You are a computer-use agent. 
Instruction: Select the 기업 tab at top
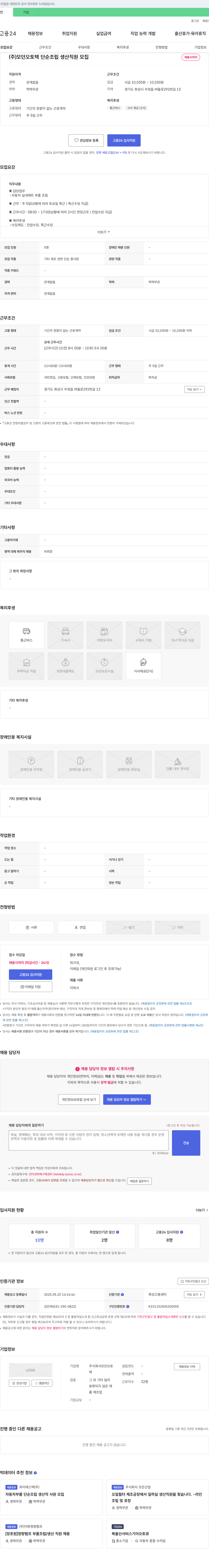click(26, 12)
